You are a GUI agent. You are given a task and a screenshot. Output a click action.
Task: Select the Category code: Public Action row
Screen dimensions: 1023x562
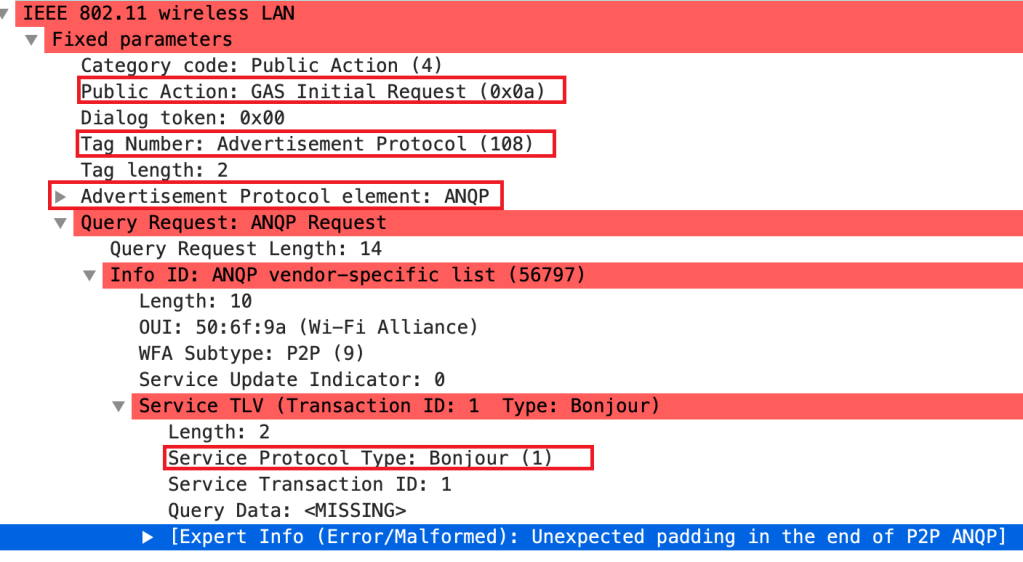261,66
